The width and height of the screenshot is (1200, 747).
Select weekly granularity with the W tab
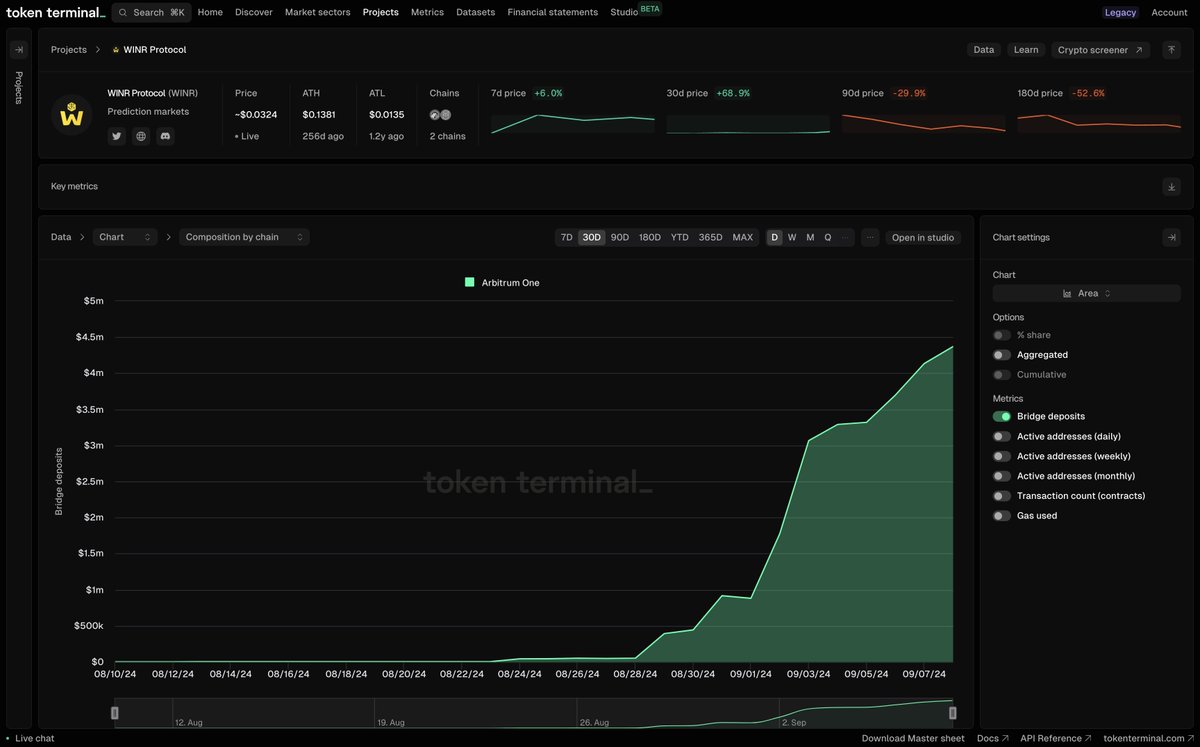coord(791,237)
